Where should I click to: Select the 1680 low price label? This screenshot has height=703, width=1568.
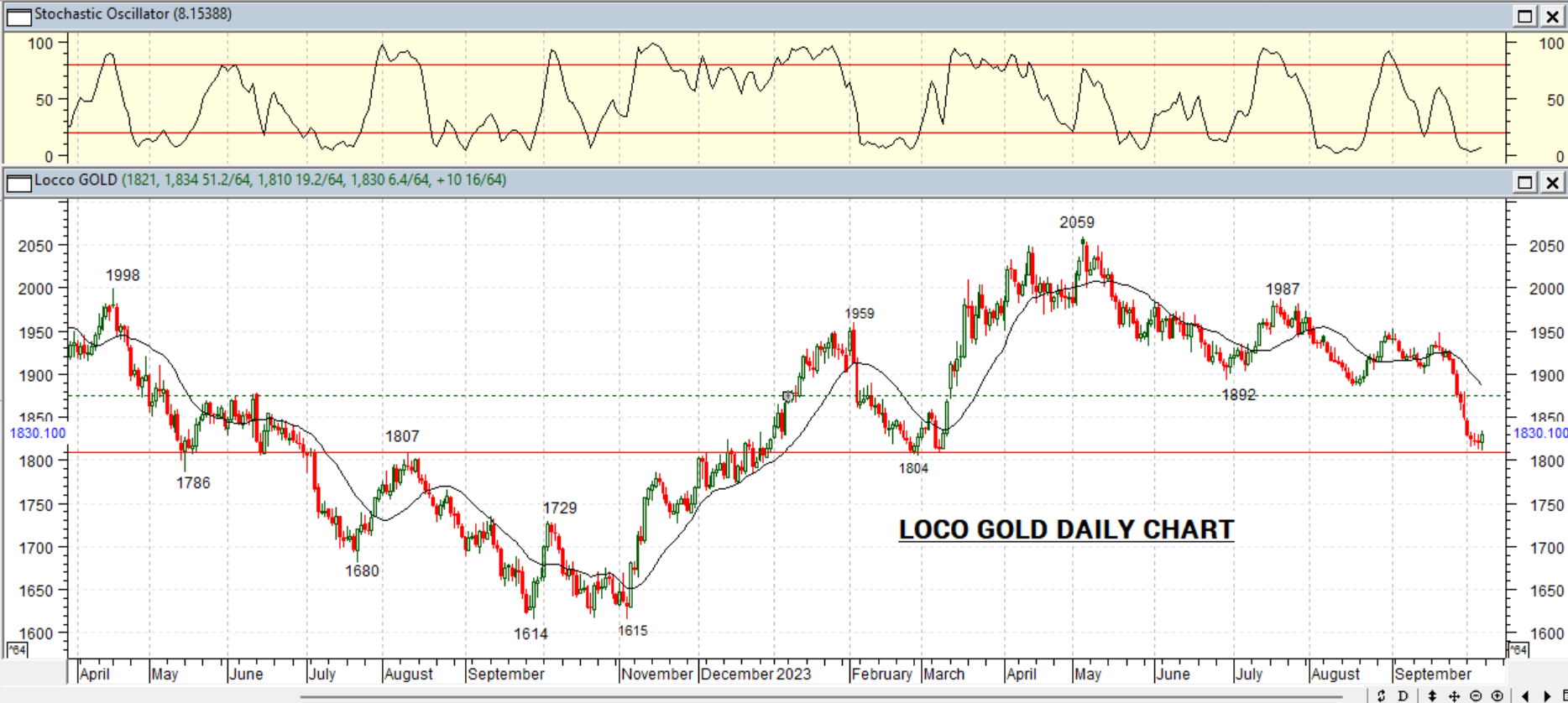tap(362, 570)
